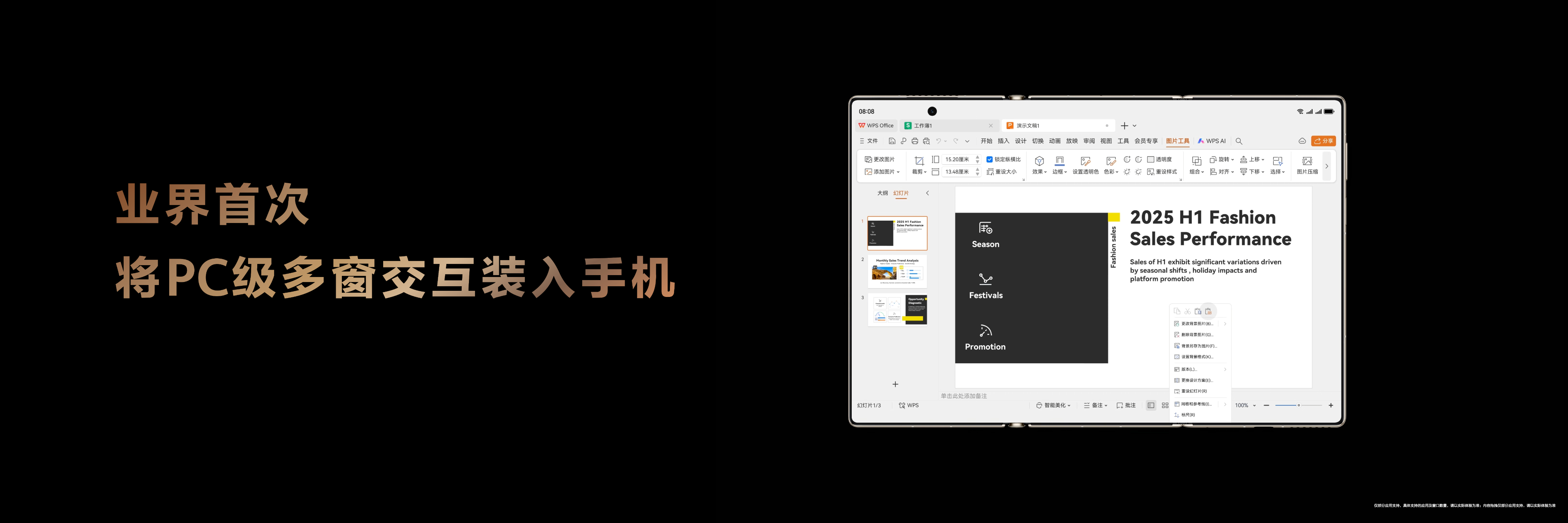
Task: Open the 设计 design tab
Action: pyautogui.click(x=1021, y=141)
